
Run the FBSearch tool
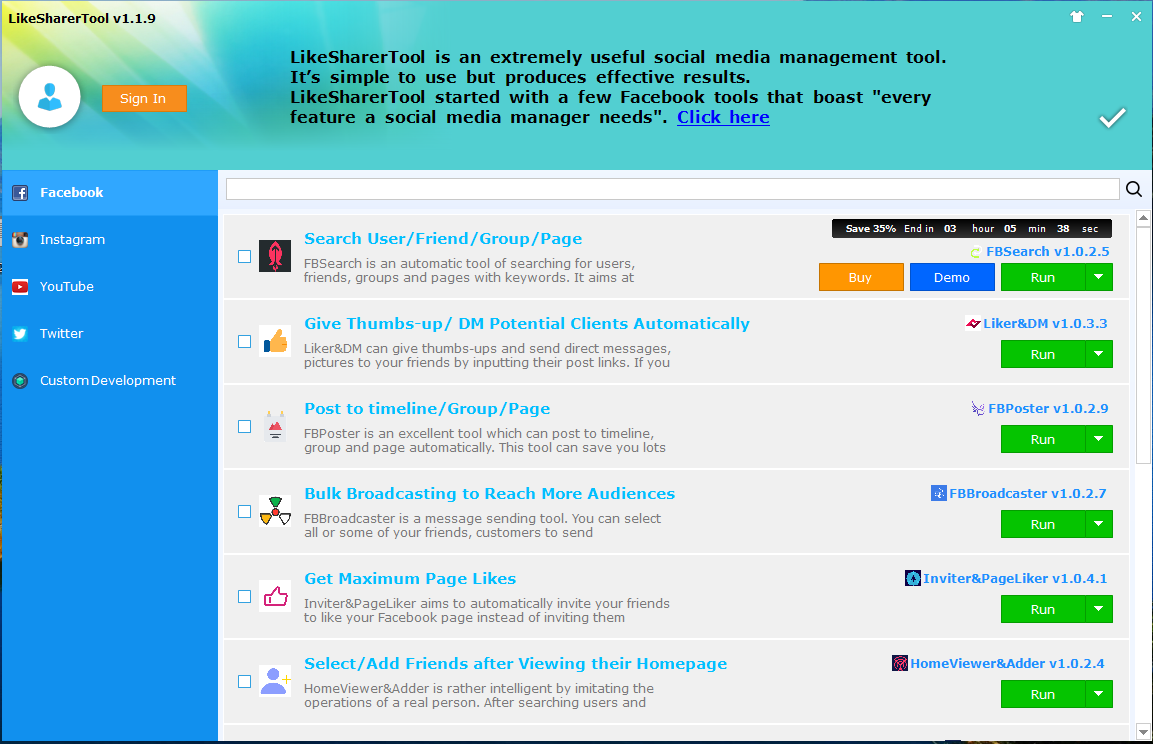click(x=1043, y=277)
